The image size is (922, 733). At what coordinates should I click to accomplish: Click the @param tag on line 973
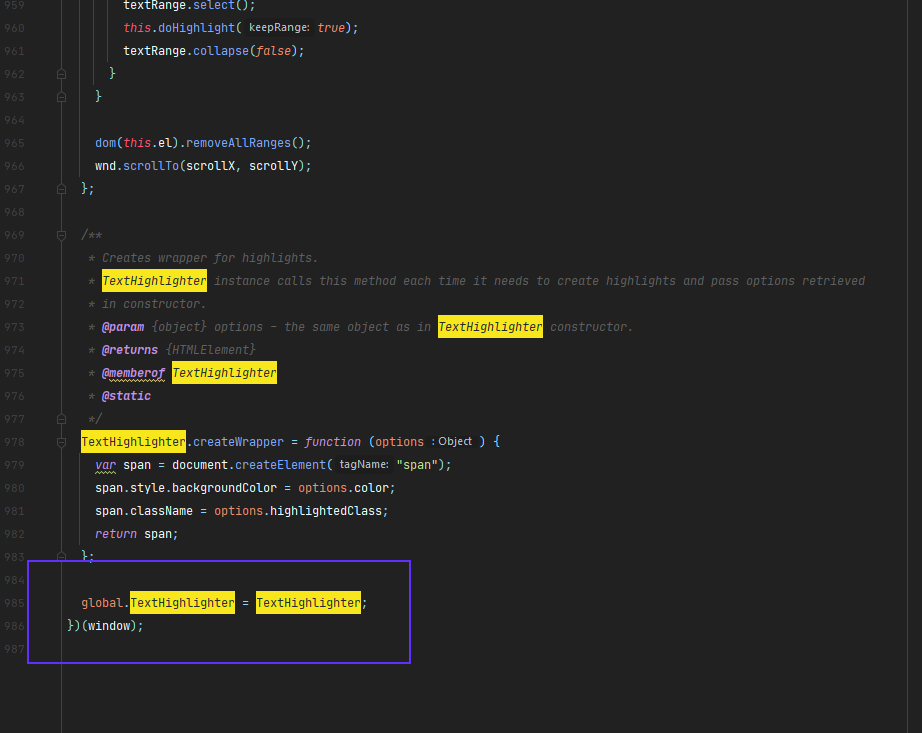(123, 327)
